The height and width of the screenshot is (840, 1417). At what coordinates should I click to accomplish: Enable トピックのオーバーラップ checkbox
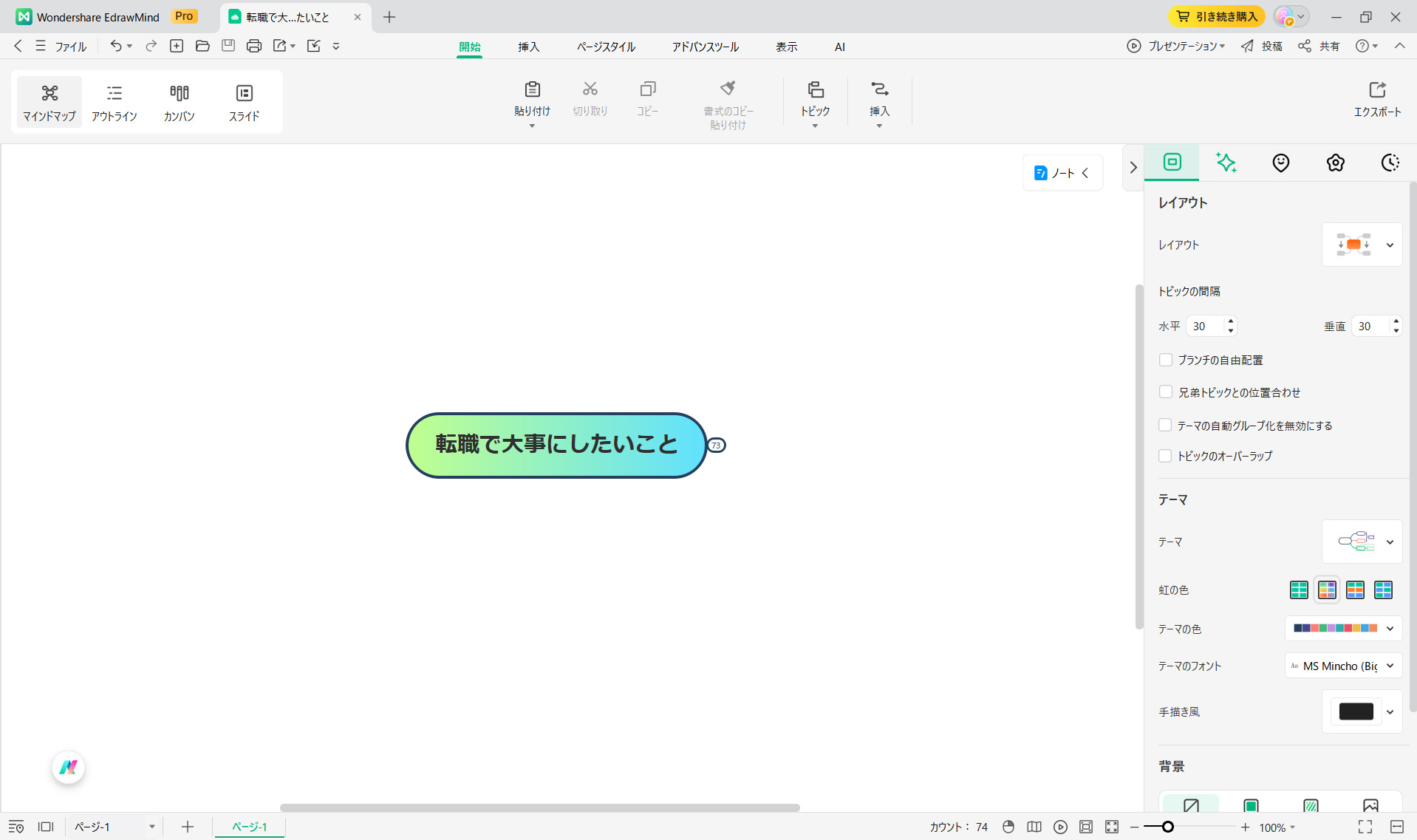pos(1165,456)
